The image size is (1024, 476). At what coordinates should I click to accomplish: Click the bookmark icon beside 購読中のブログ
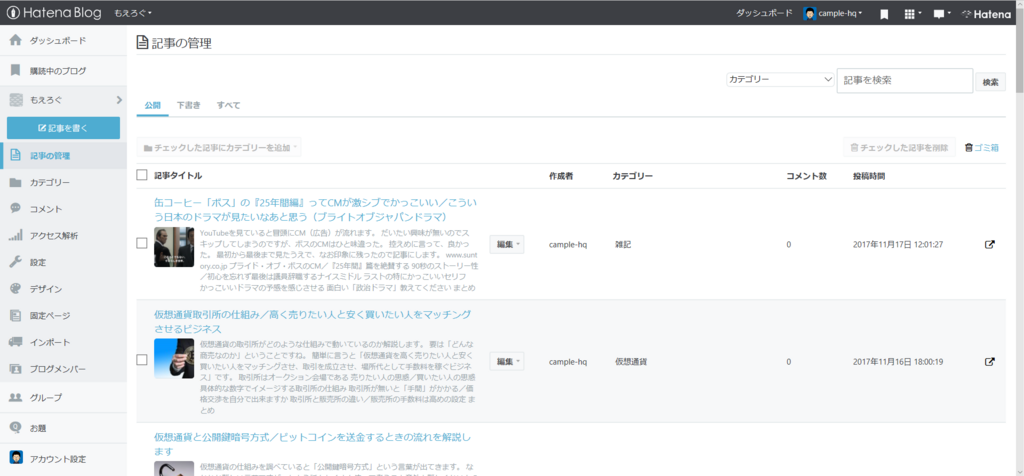coord(16,70)
